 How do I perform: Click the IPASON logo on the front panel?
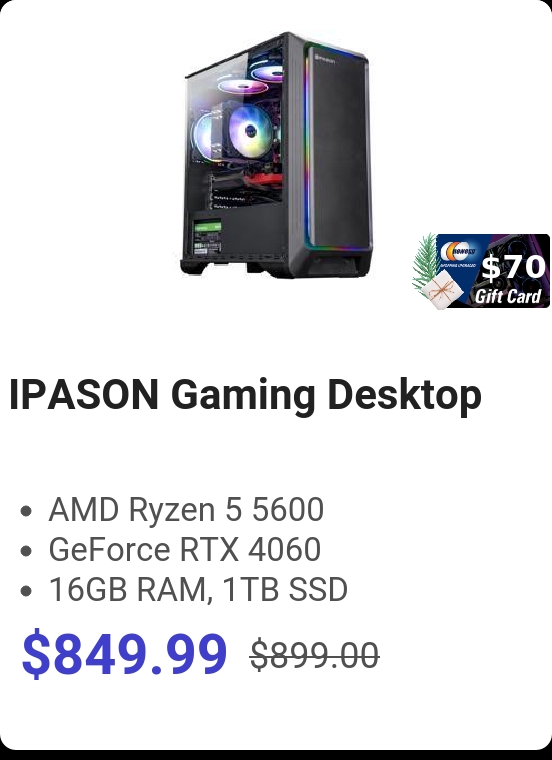[x=325, y=59]
